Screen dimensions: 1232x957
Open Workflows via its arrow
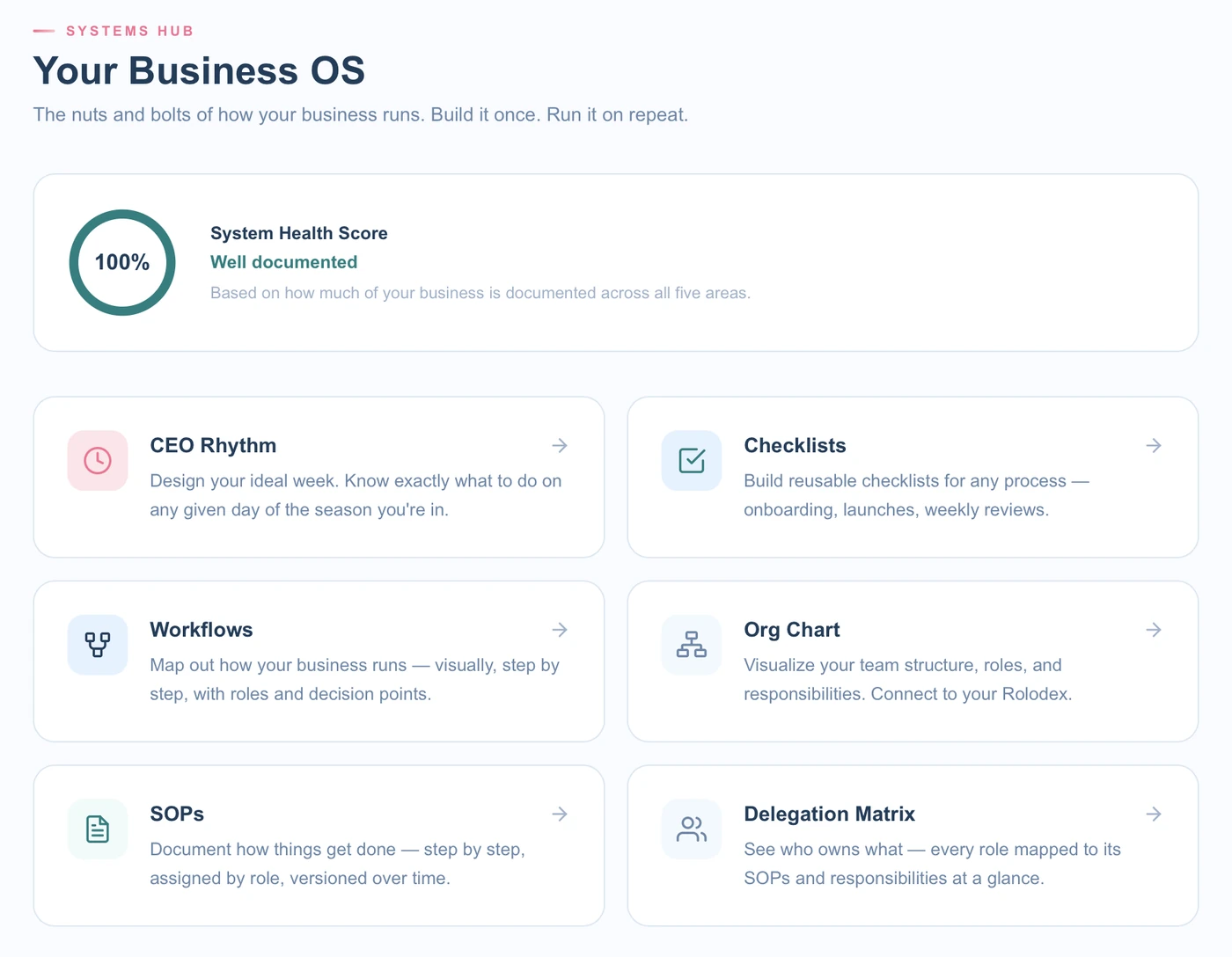(x=560, y=630)
